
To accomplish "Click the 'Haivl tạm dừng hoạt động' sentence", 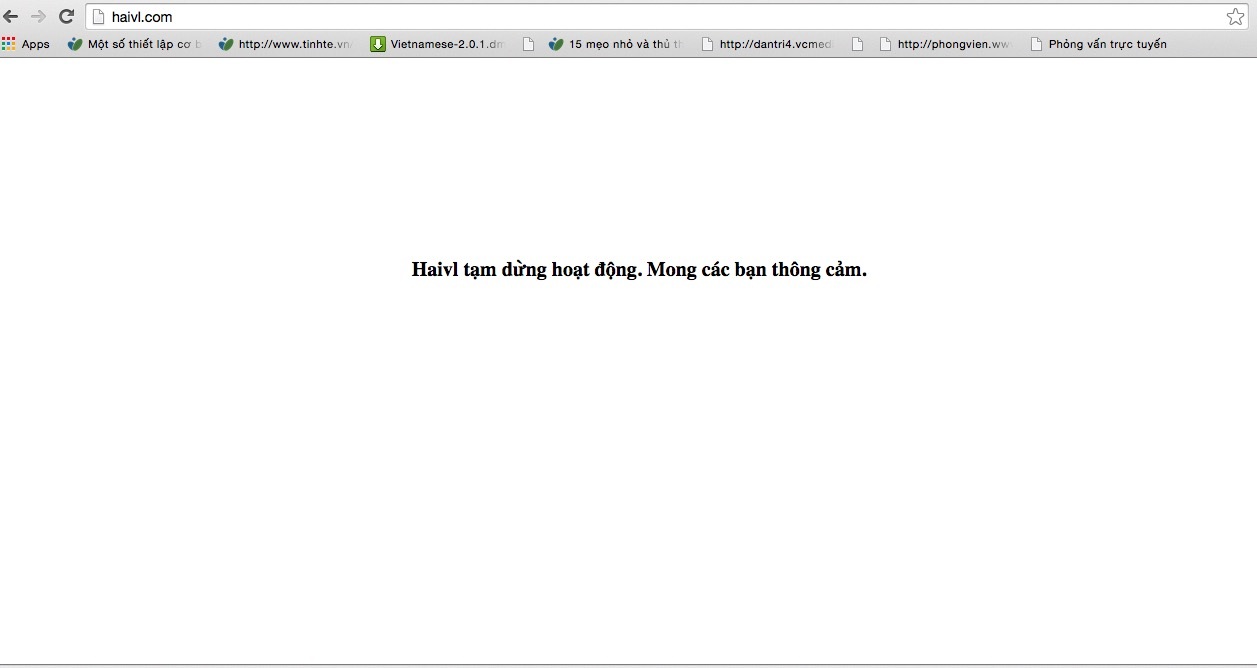I will click(x=526, y=270).
